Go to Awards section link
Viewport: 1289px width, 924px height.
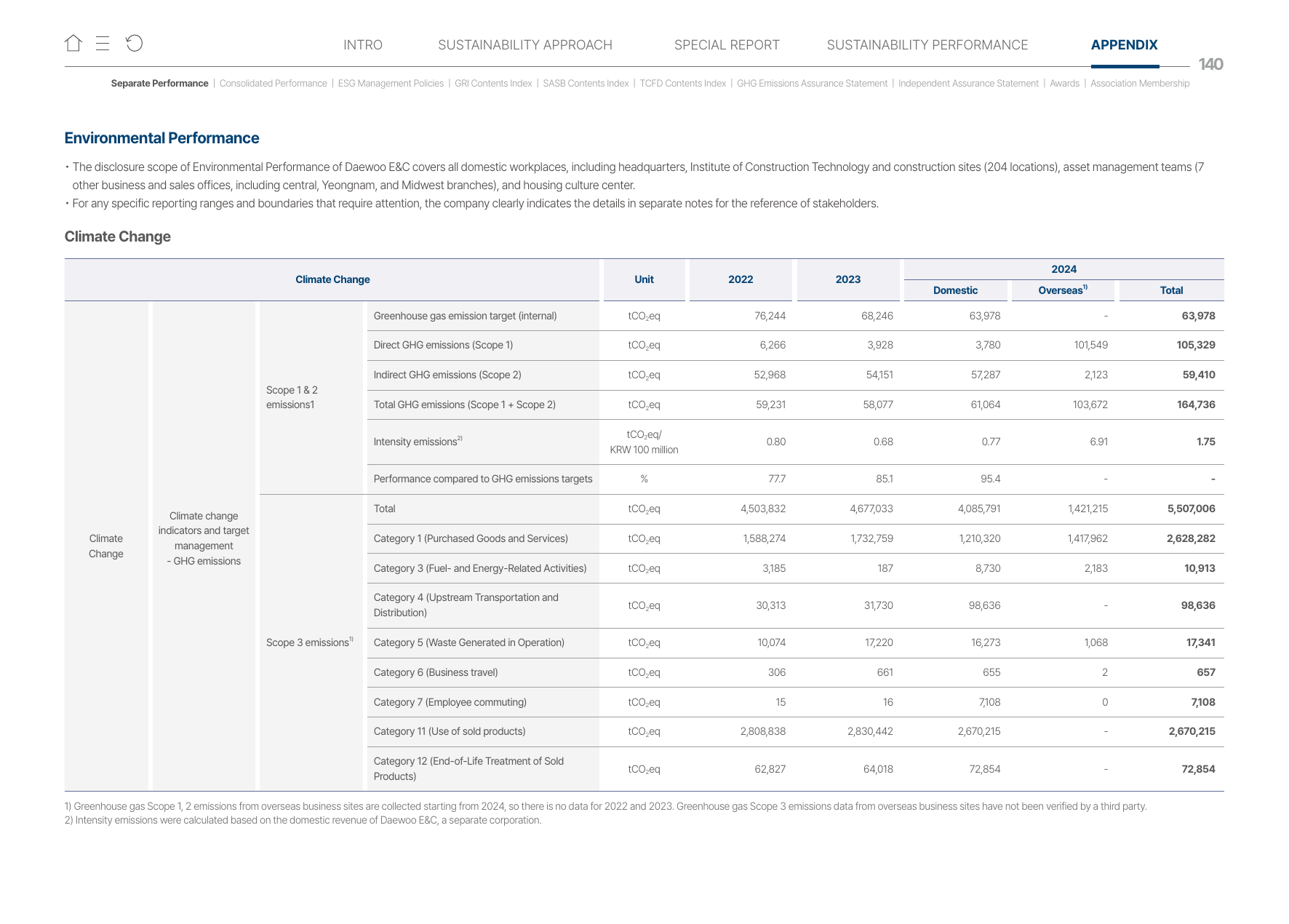pyautogui.click(x=1064, y=84)
